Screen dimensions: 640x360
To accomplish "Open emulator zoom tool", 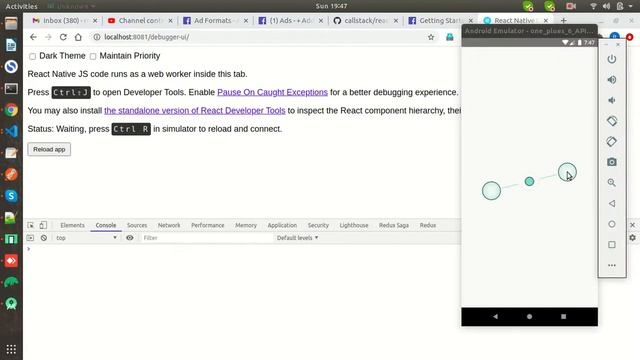I will coord(611,182).
